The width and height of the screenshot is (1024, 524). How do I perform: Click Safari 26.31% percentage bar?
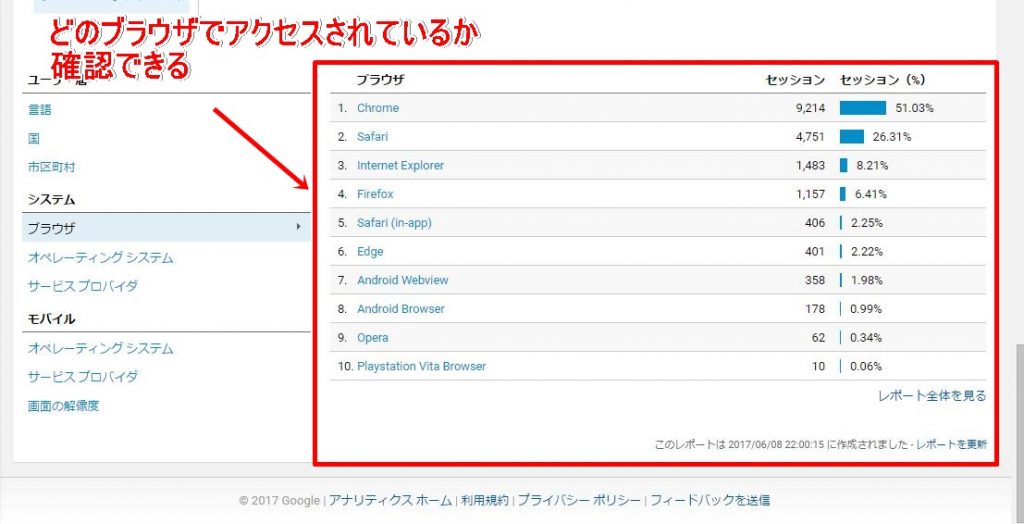[852, 137]
